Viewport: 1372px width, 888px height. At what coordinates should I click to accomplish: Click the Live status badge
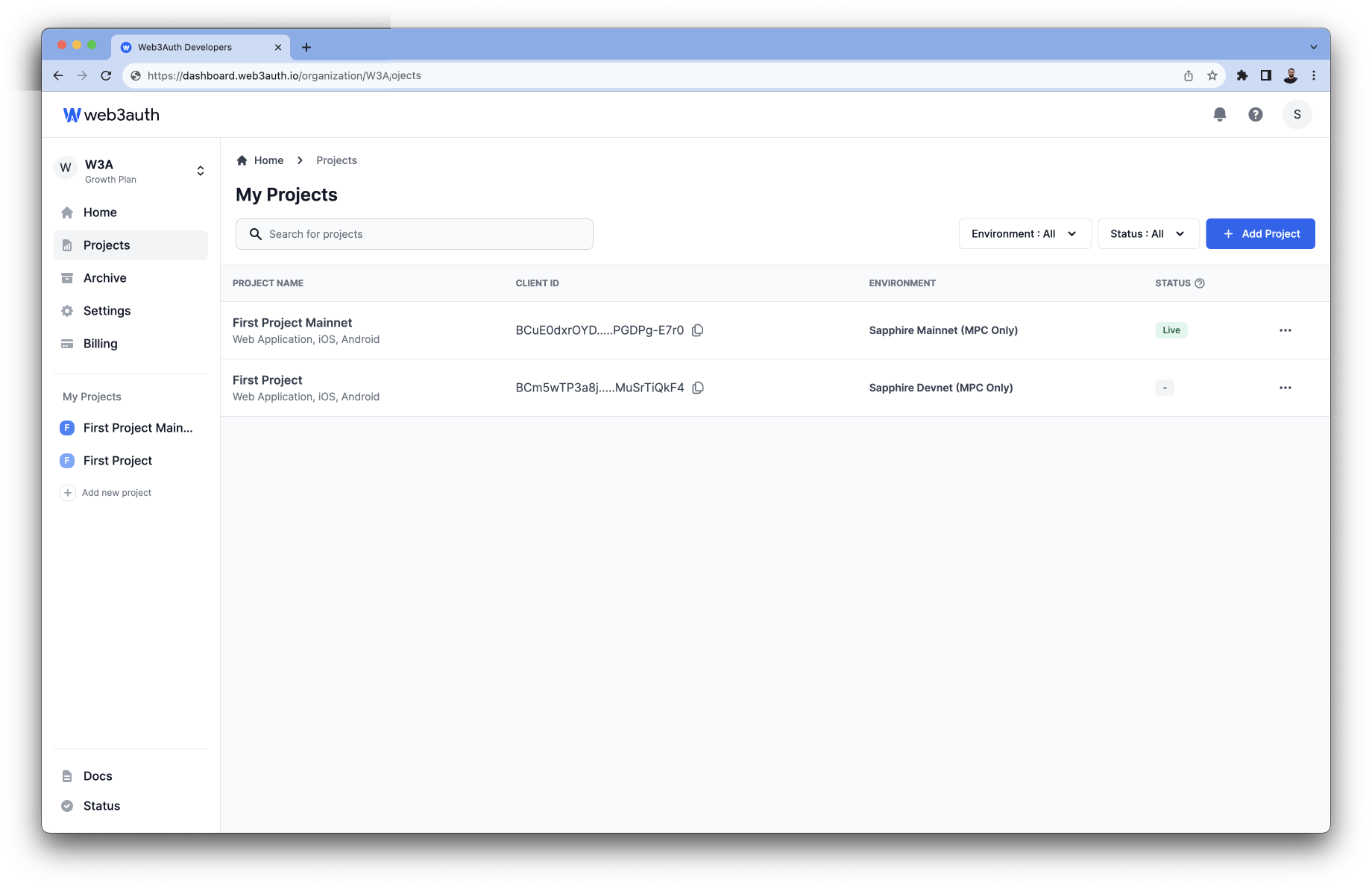point(1171,330)
